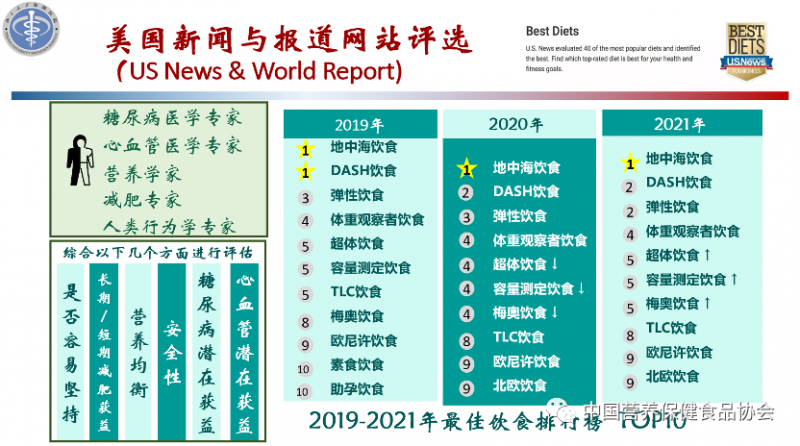
Task: Click the Best Diets description paragraph
Action: click(613, 58)
